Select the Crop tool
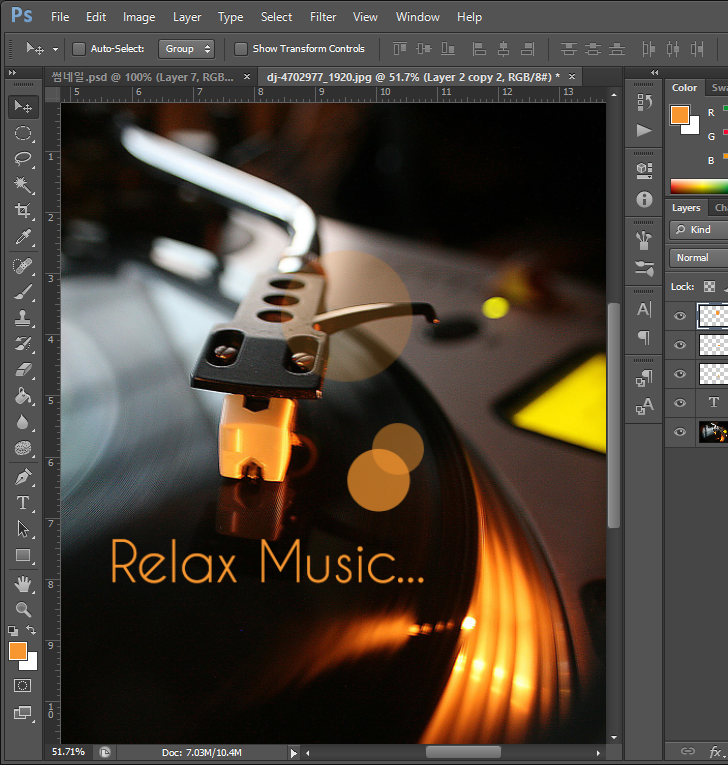This screenshot has width=728, height=765. coord(22,210)
